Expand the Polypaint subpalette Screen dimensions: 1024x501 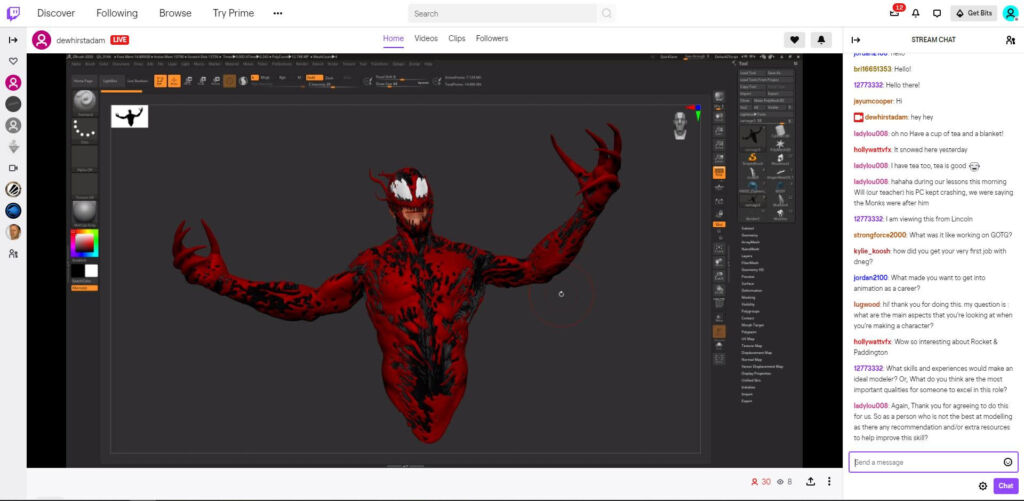click(749, 332)
